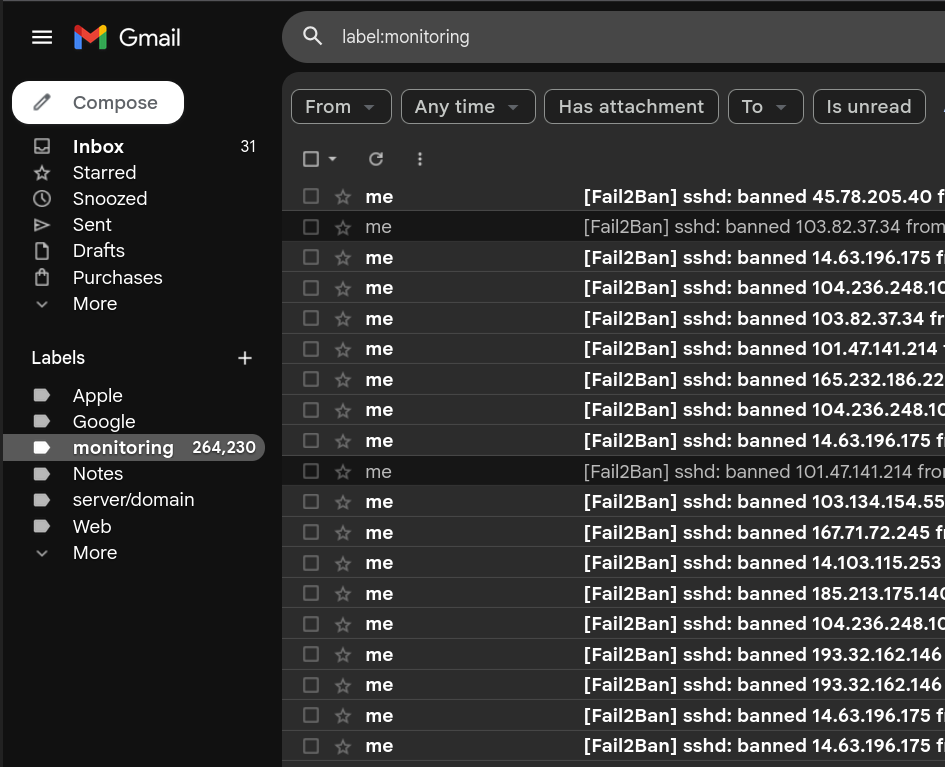Star the banned 45.78.205.40 email
945x767 pixels.
pyautogui.click(x=343, y=197)
